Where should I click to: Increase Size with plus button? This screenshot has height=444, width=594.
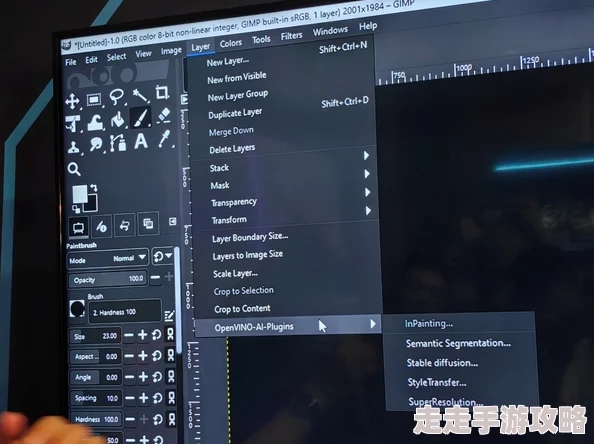point(142,335)
